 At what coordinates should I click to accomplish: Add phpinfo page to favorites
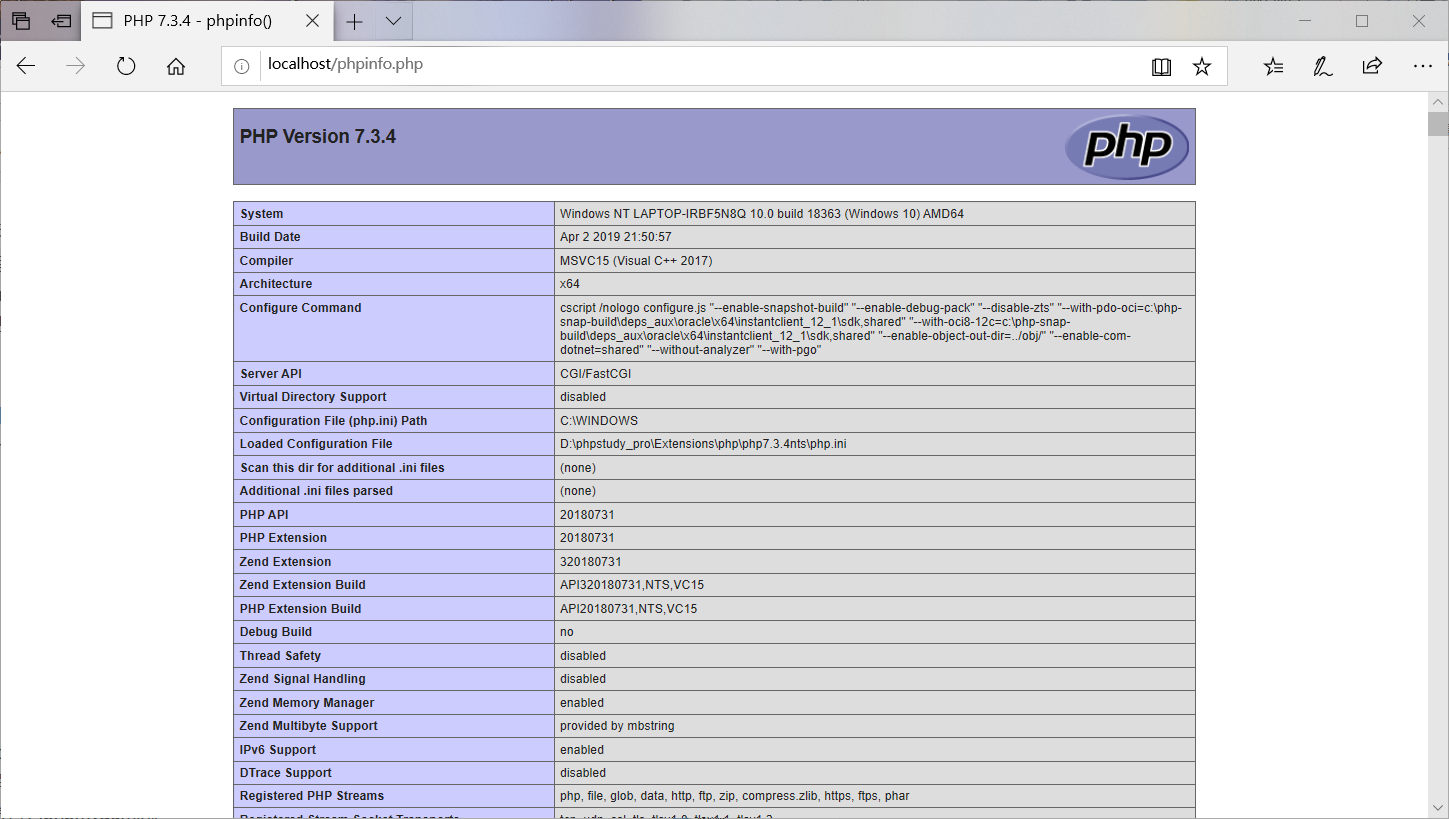[1201, 65]
